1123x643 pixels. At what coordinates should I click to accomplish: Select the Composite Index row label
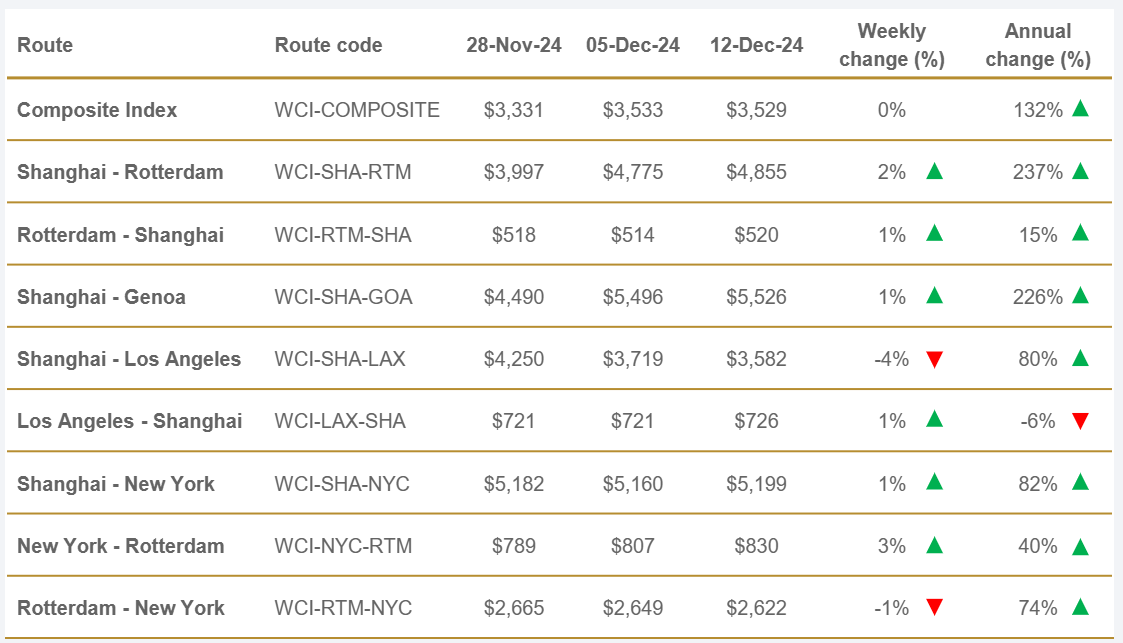point(97,110)
